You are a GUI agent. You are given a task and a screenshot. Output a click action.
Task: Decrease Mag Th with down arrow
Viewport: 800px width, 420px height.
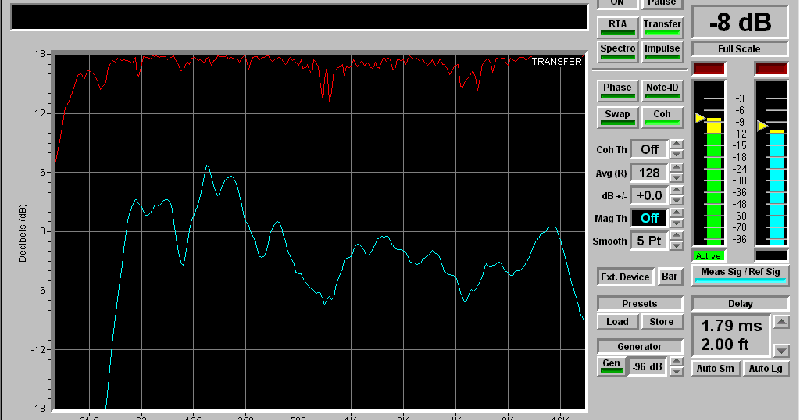tap(677, 223)
